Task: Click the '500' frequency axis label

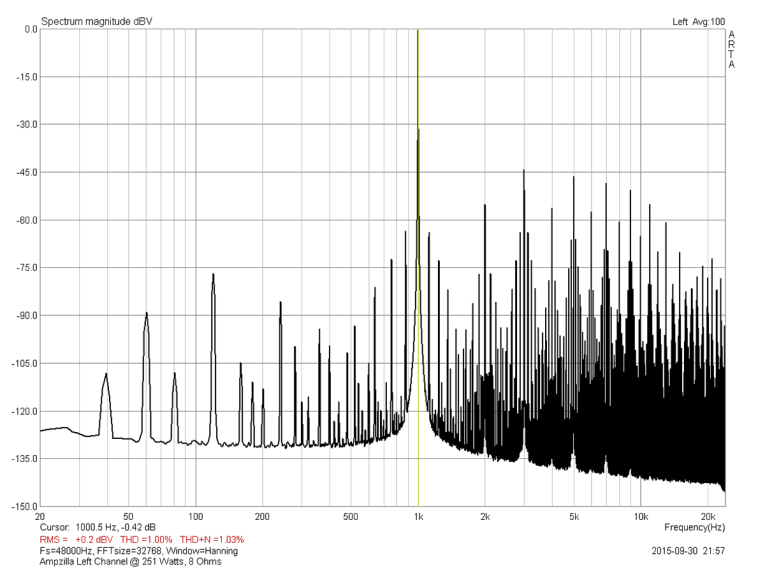Action: 351,516
